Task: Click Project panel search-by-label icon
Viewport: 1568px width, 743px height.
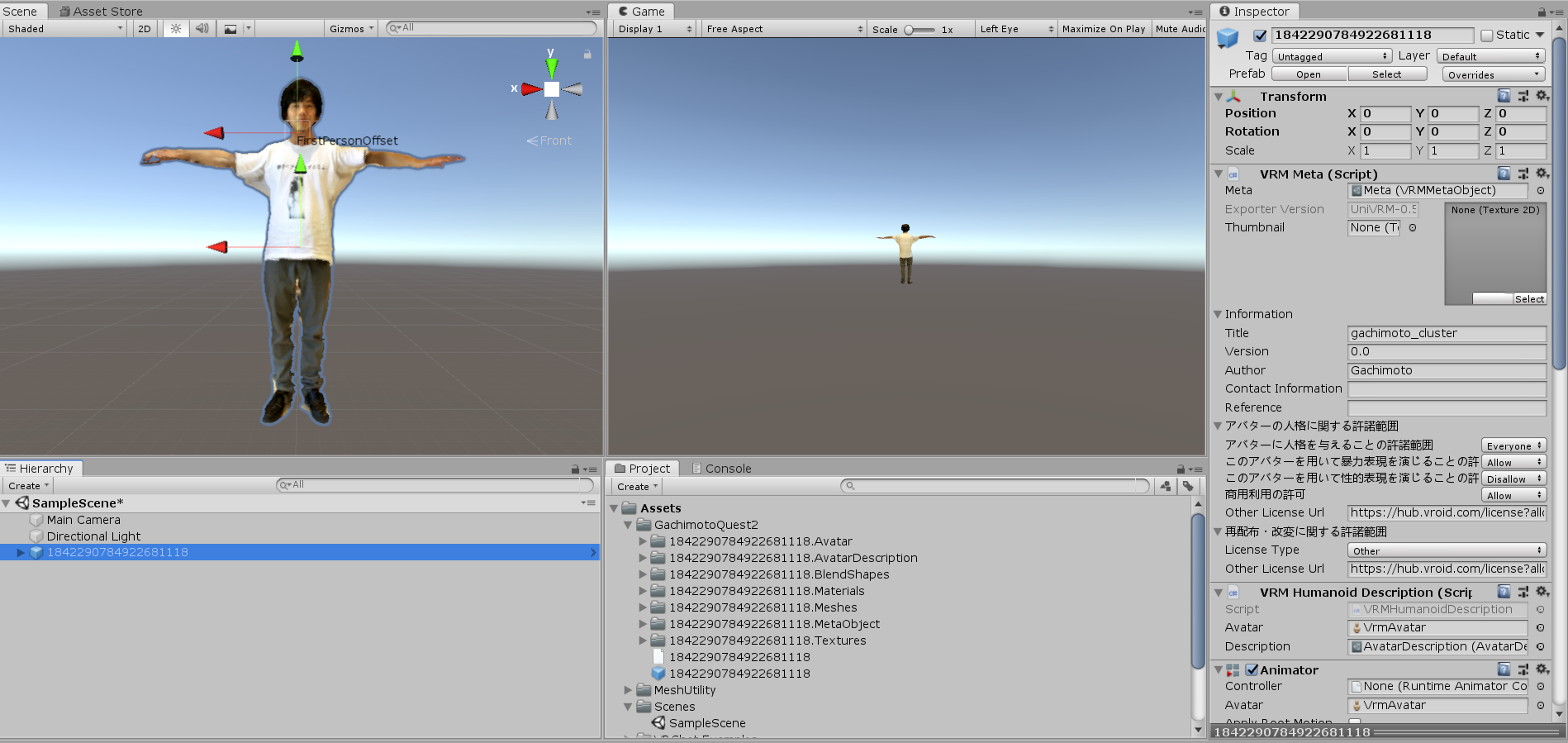Action: [x=1187, y=486]
